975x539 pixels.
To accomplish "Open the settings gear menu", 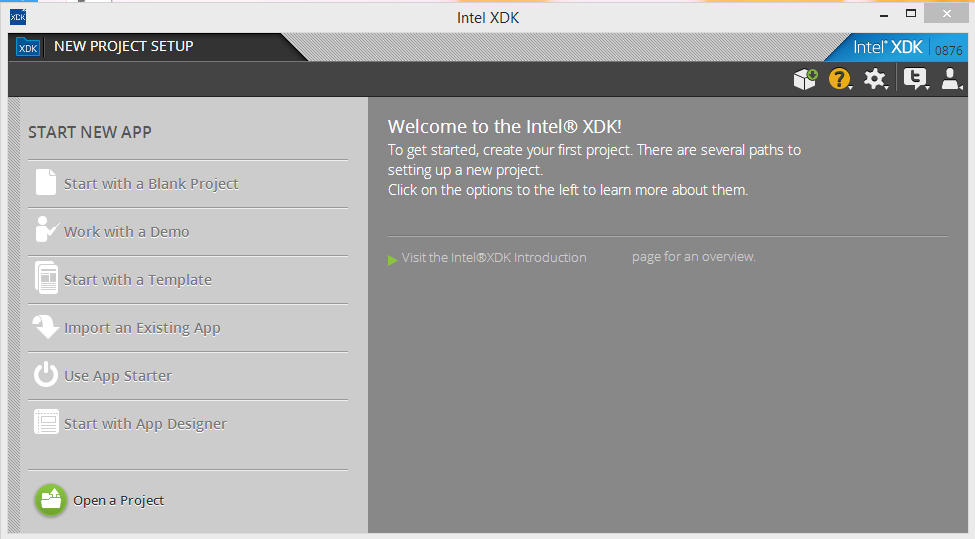I will 875,79.
